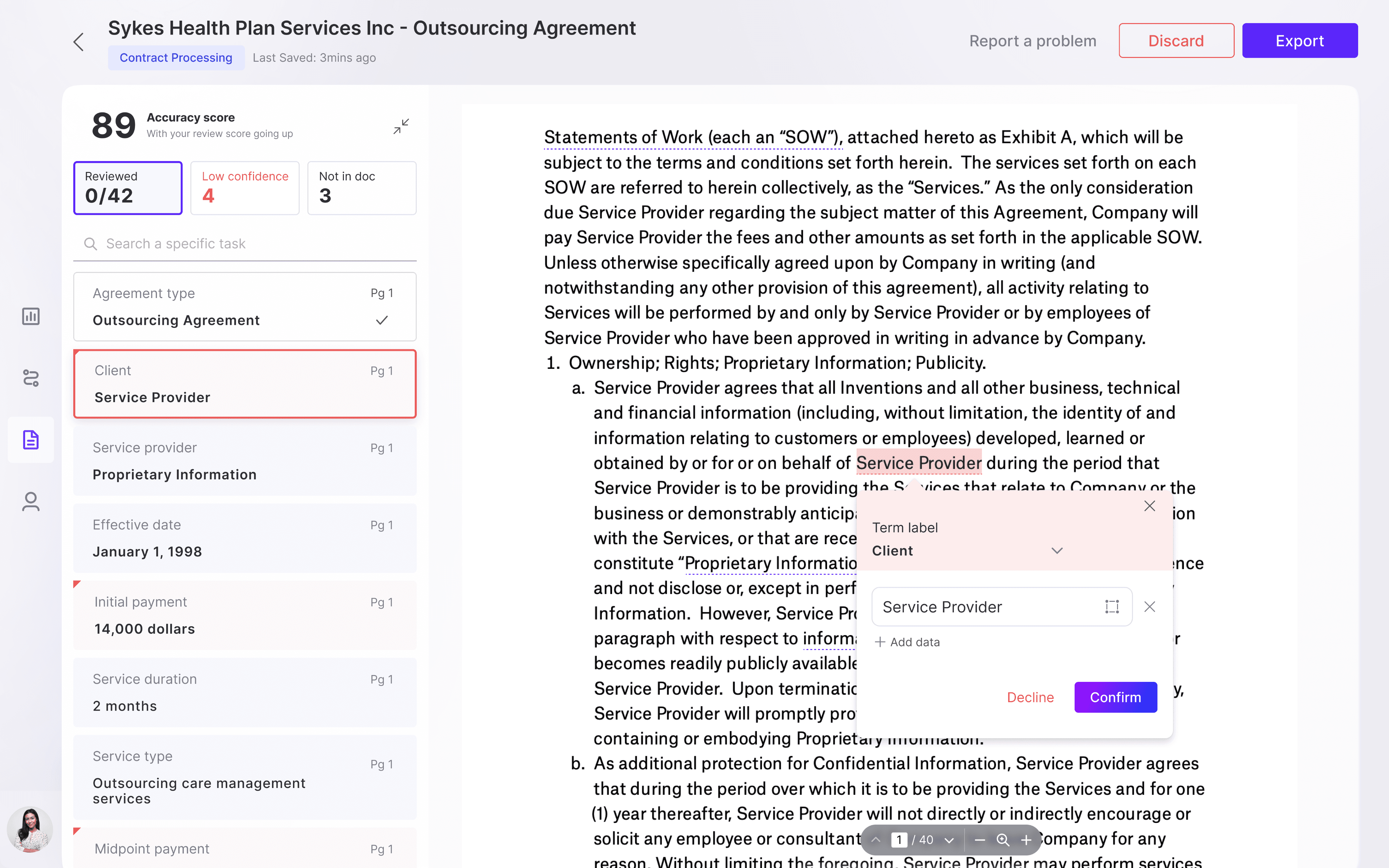
Task: Toggle the Agreement type checkmark
Action: (x=382, y=320)
